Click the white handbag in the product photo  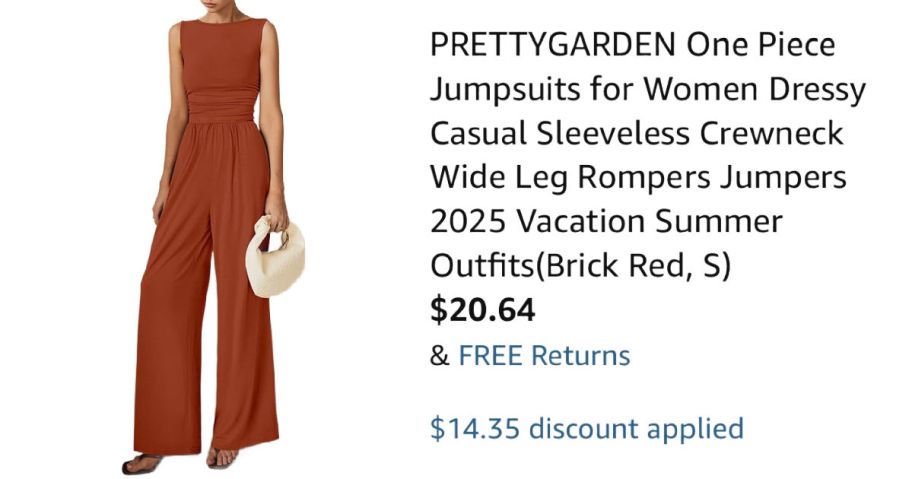(x=275, y=256)
